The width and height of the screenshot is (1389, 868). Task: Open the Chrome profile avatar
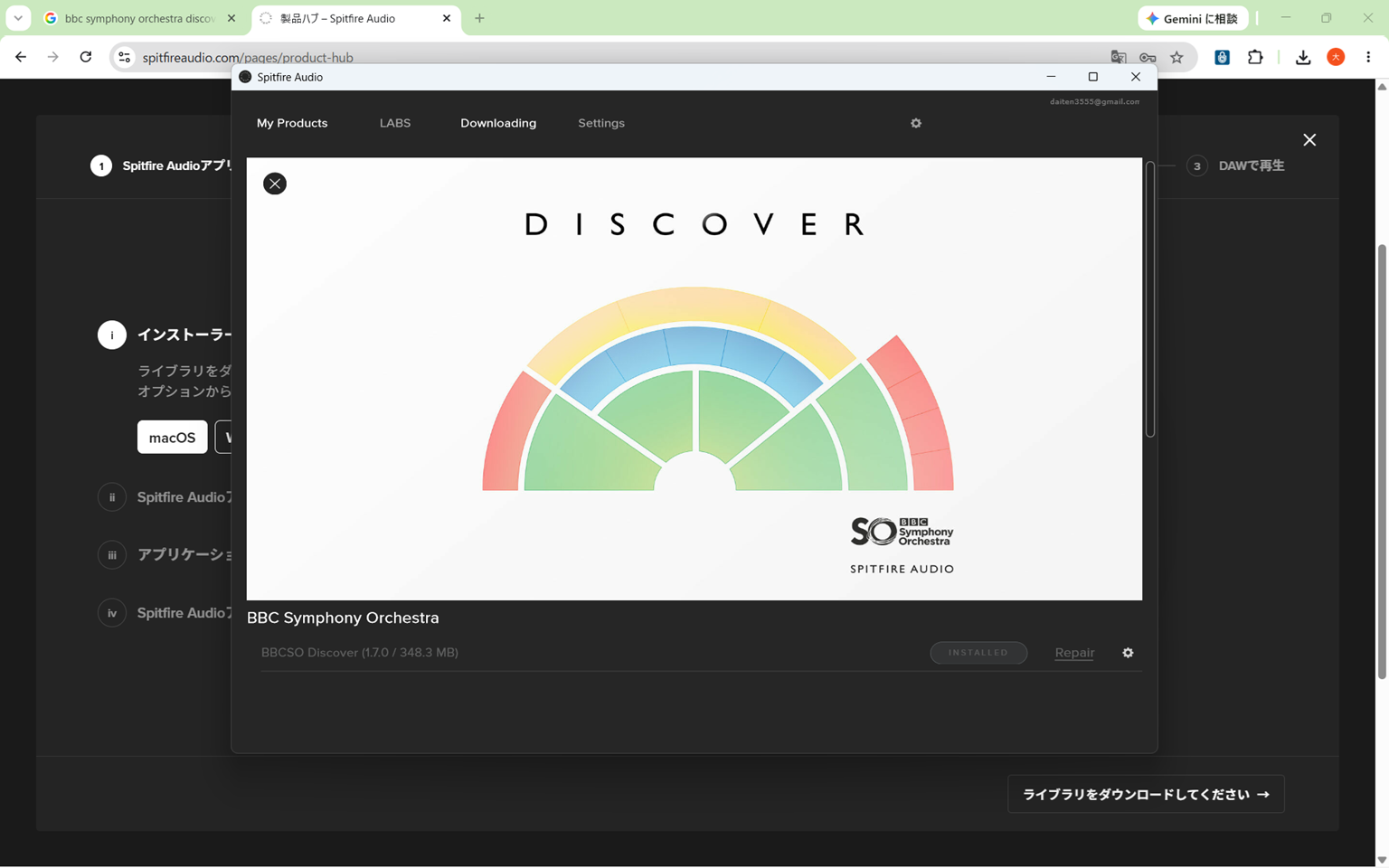pyautogui.click(x=1336, y=57)
